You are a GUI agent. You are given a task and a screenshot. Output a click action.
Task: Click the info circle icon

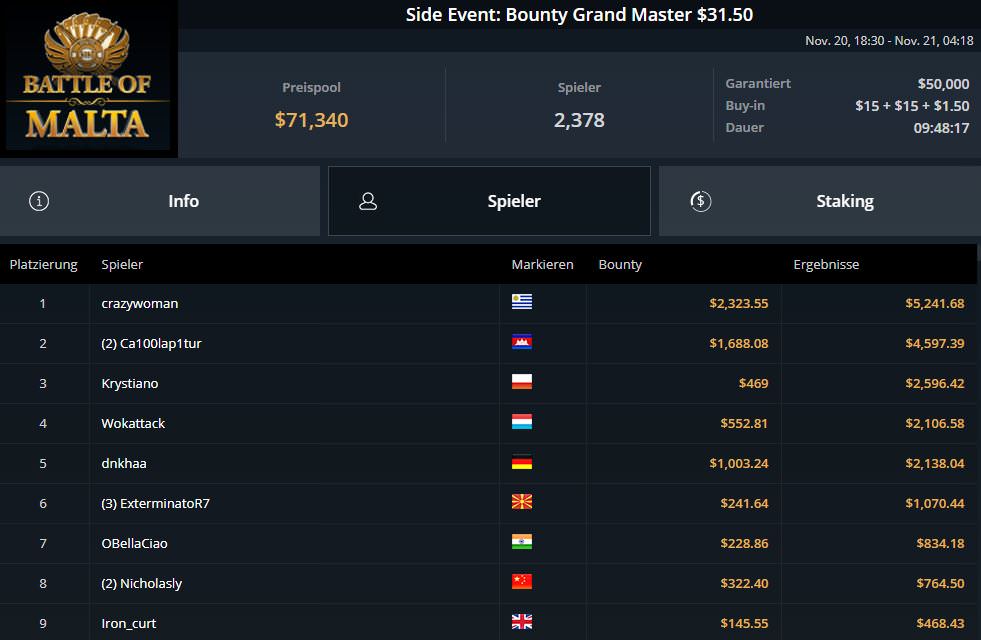point(39,201)
